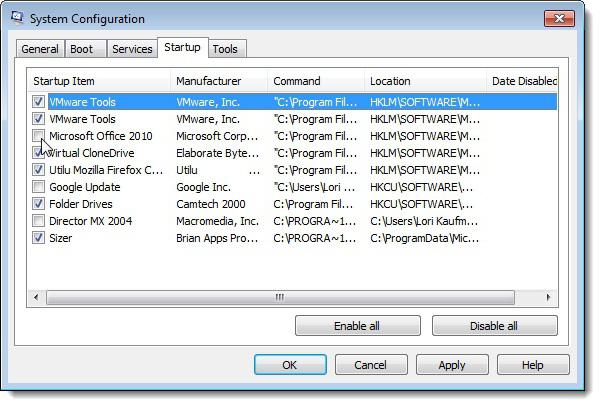Click the horizontal scrollbar right arrow
The image size is (600, 406).
(548, 297)
